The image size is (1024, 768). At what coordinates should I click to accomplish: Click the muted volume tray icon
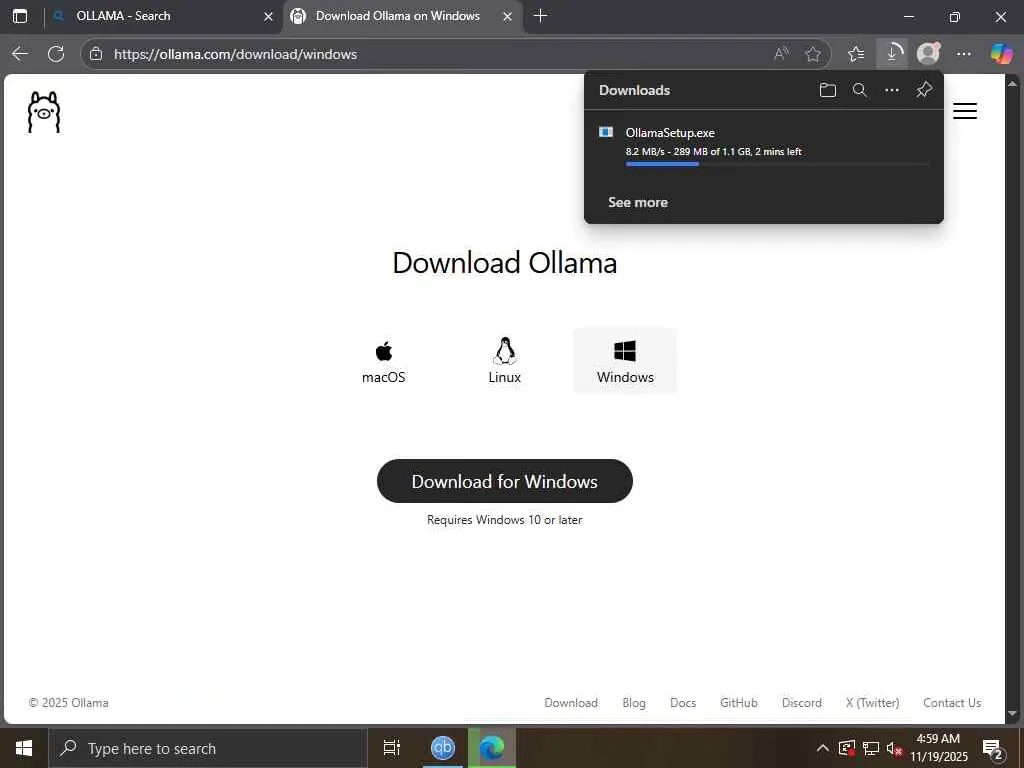coord(894,748)
